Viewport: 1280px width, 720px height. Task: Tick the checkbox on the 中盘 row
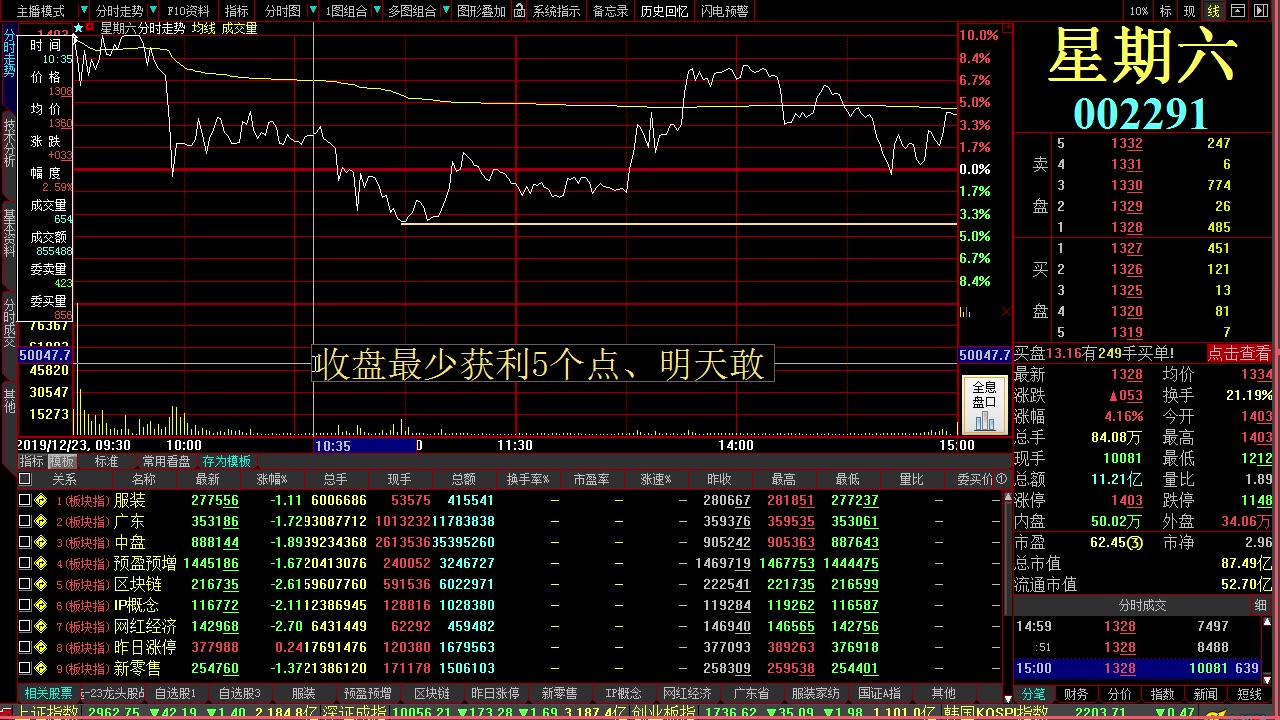click(25, 542)
